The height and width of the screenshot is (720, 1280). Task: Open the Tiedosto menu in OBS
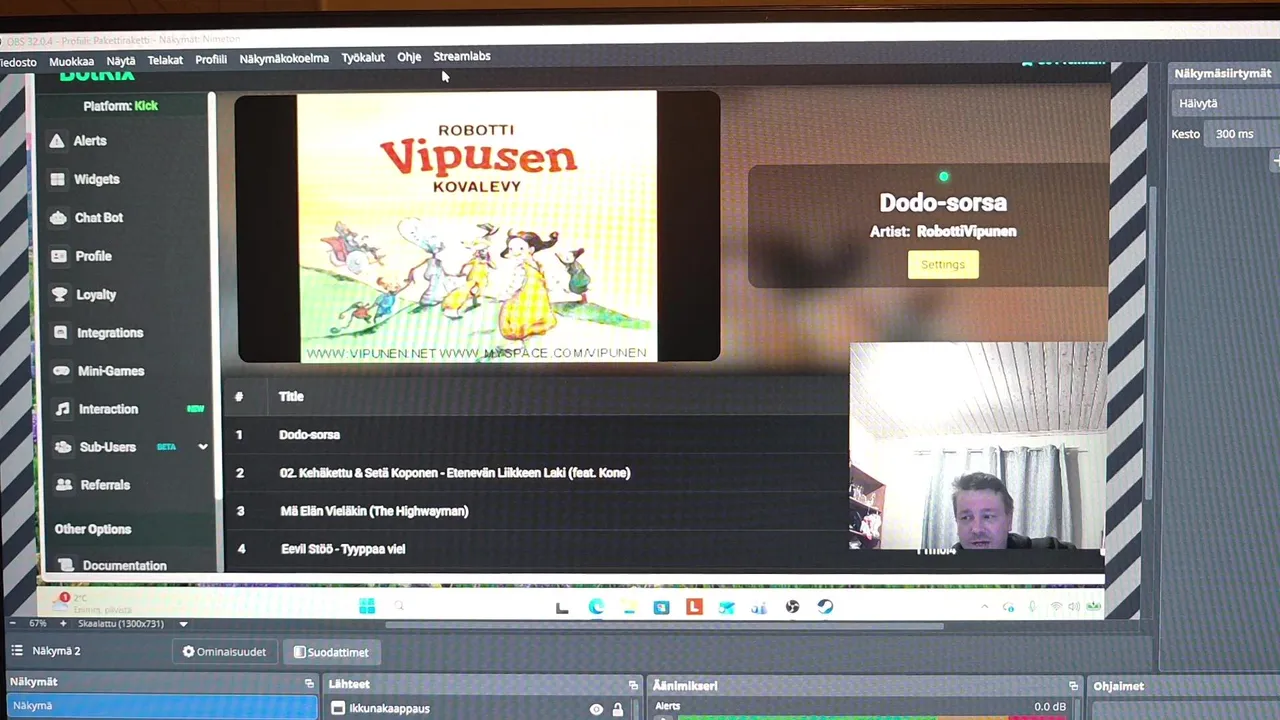point(17,62)
